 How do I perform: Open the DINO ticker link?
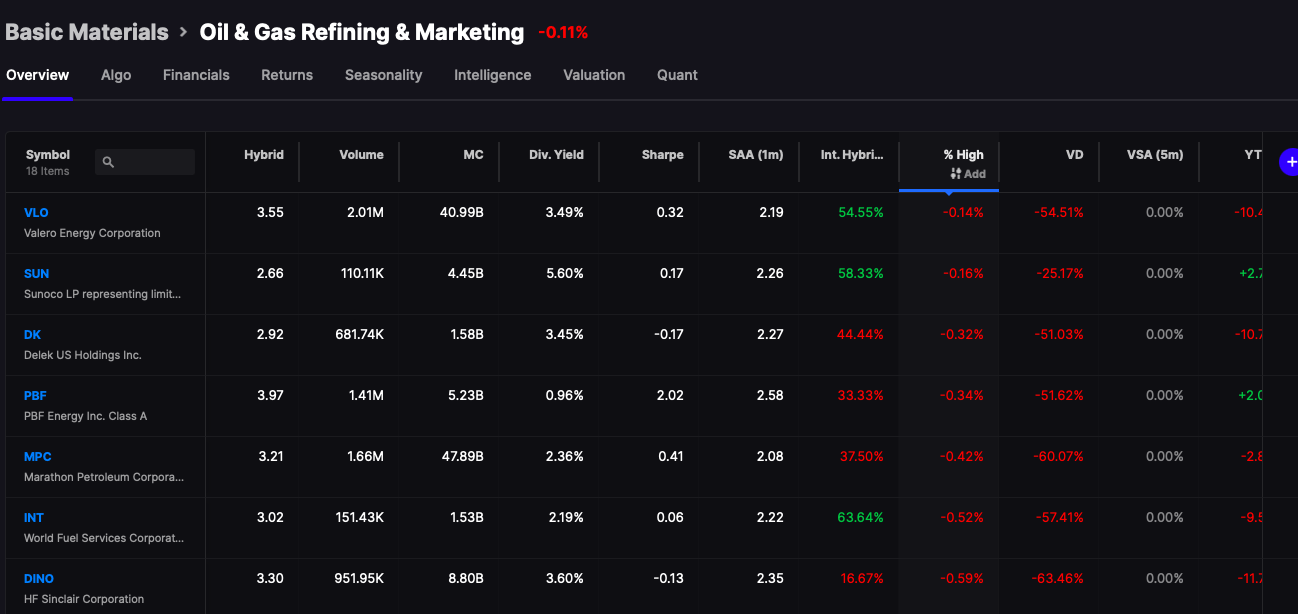[39, 579]
